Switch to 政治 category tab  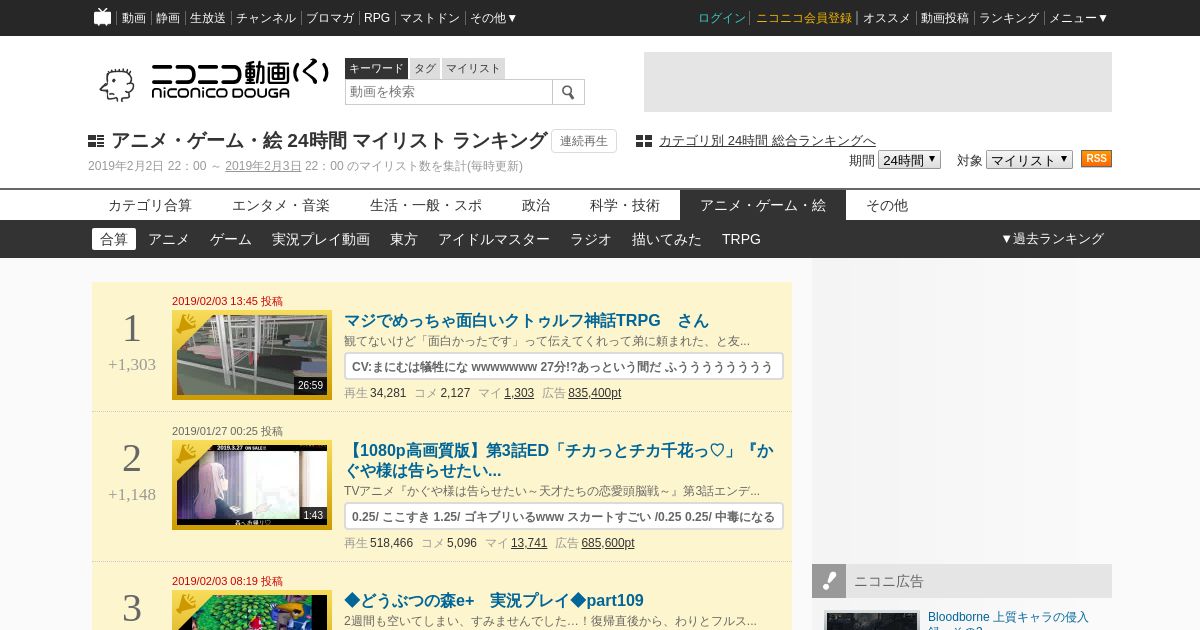click(536, 205)
